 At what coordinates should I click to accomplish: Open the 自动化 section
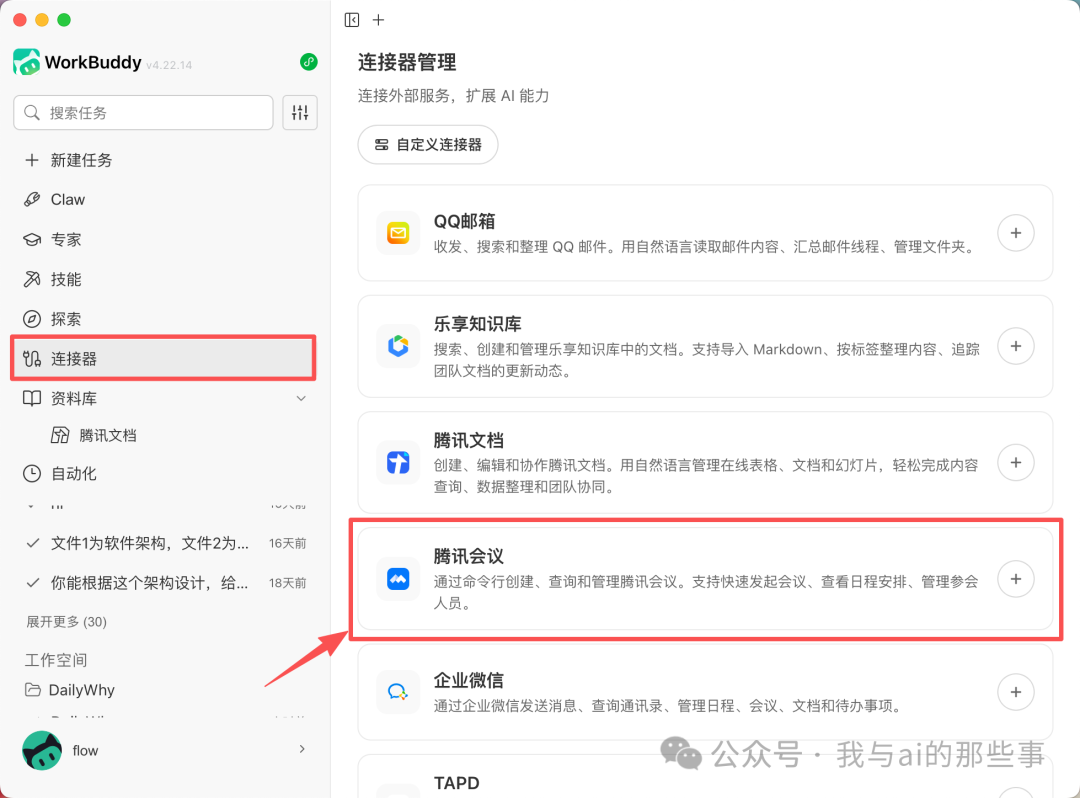(x=163, y=473)
